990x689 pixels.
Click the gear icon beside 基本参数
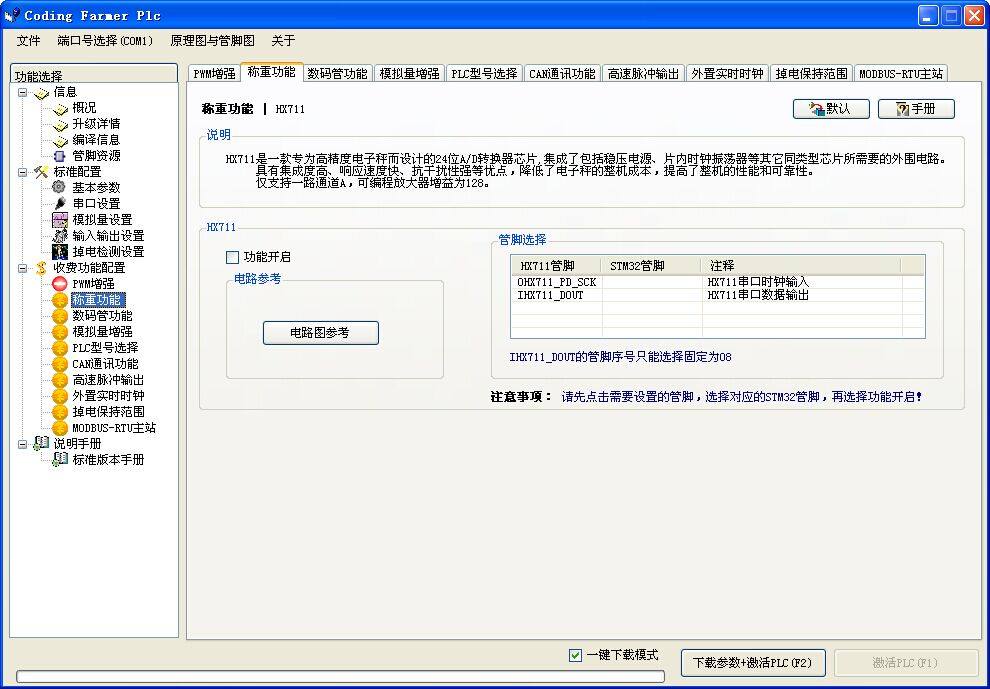coord(59,187)
